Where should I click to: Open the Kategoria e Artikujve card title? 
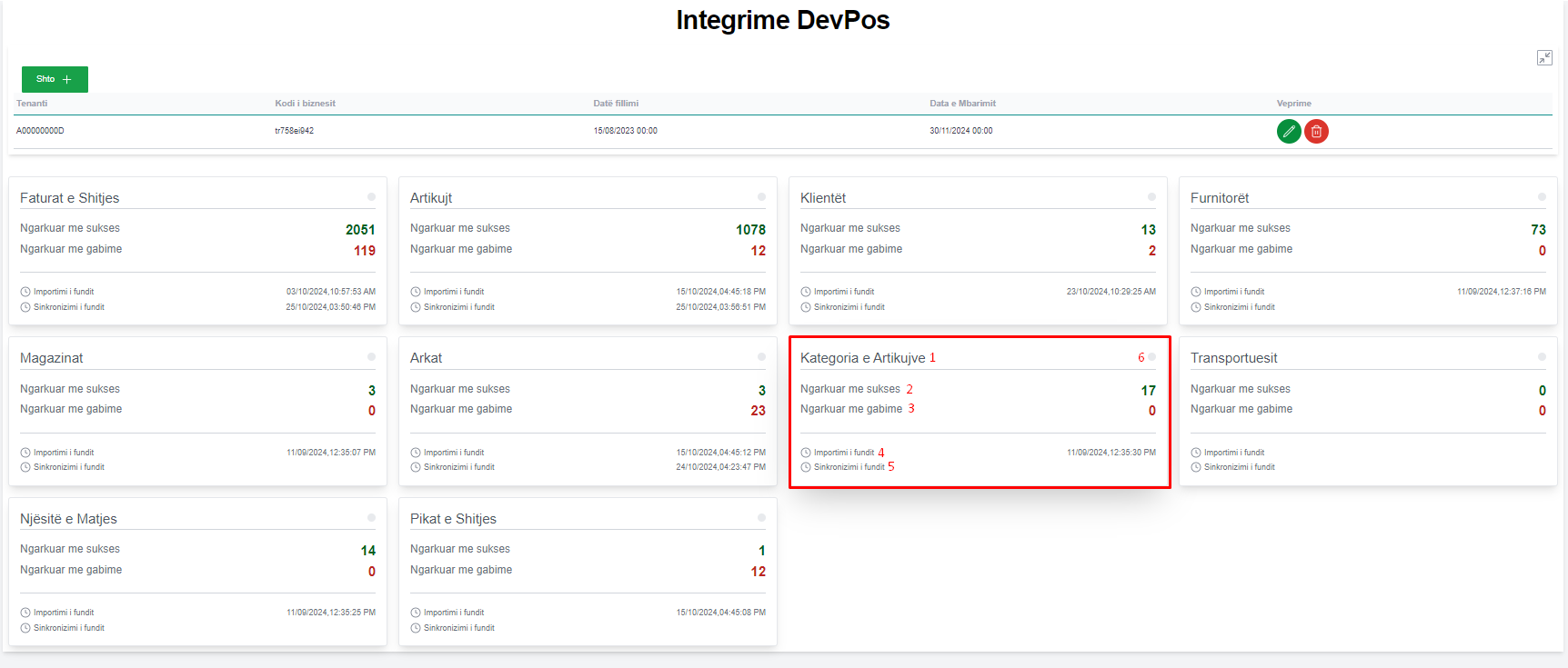point(862,358)
